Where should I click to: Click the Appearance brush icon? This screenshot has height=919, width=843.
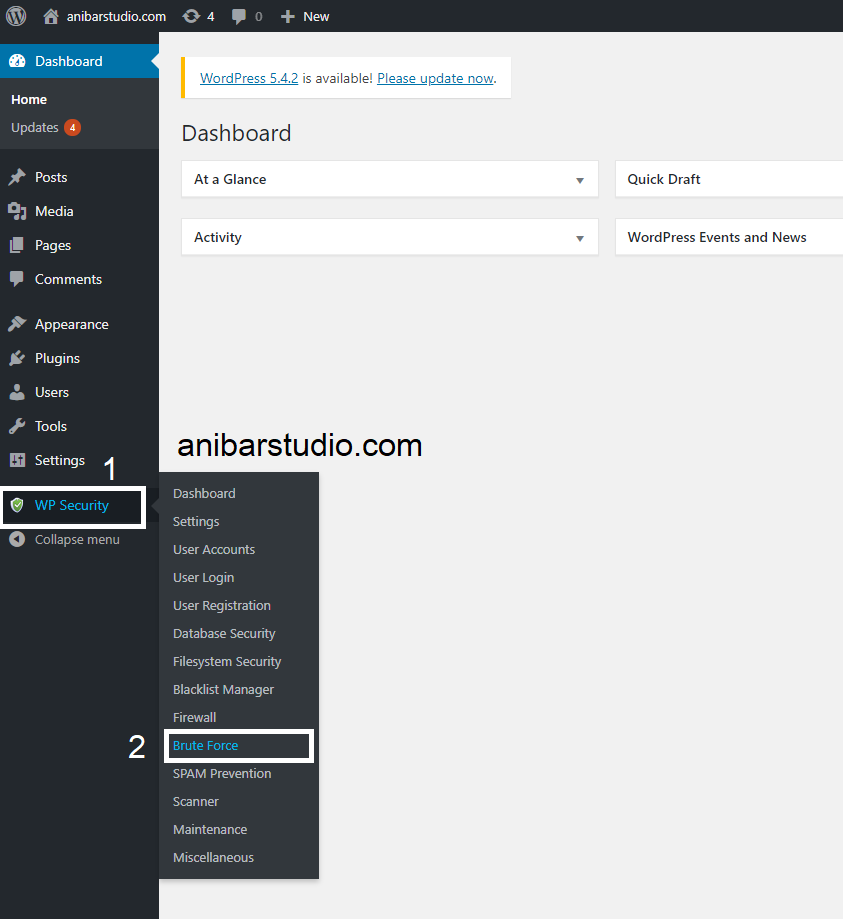click(x=17, y=324)
